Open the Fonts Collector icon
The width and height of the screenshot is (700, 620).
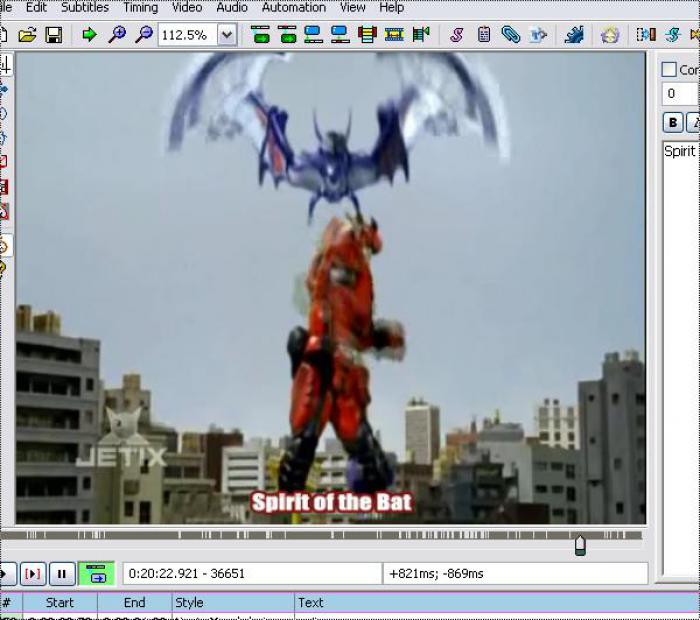(538, 34)
